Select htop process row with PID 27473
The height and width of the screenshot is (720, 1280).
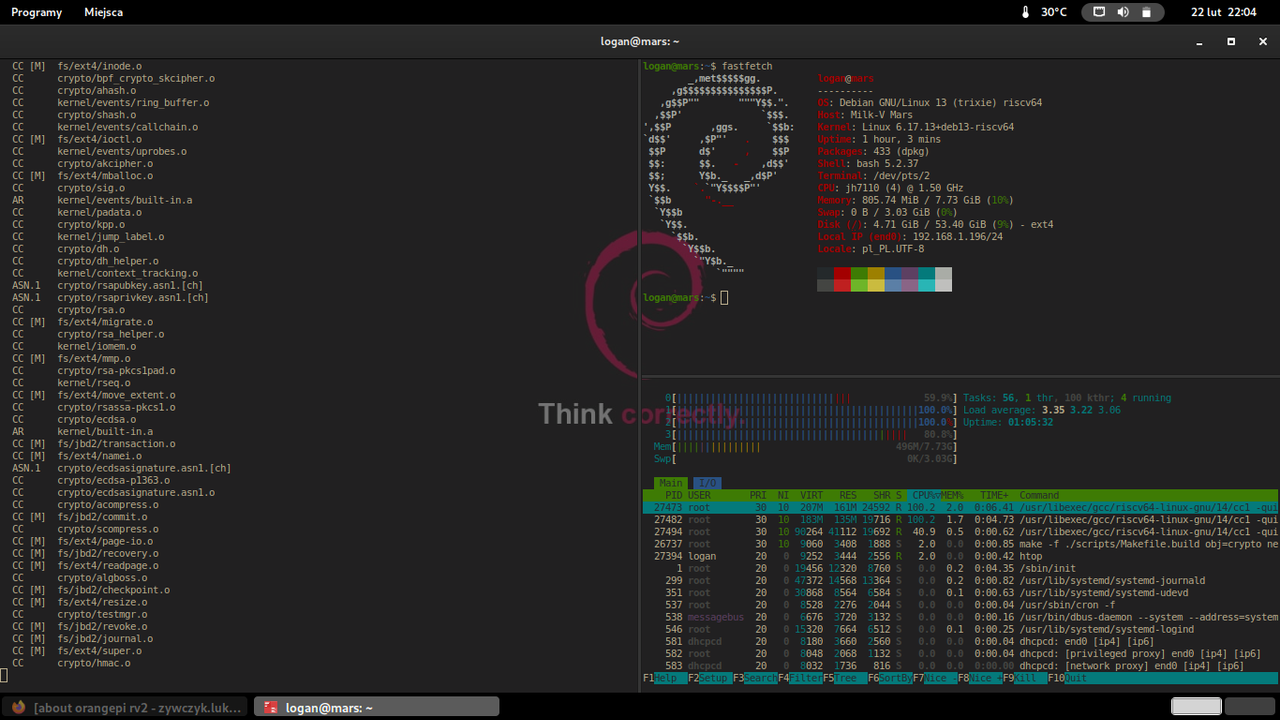[960, 508]
